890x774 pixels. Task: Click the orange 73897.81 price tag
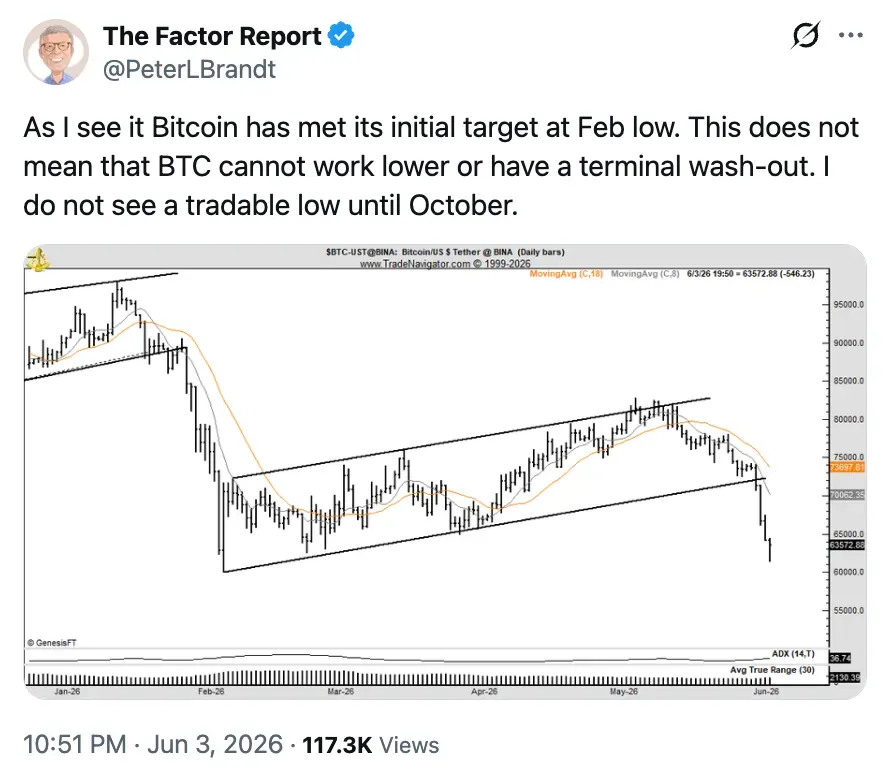pos(847,467)
